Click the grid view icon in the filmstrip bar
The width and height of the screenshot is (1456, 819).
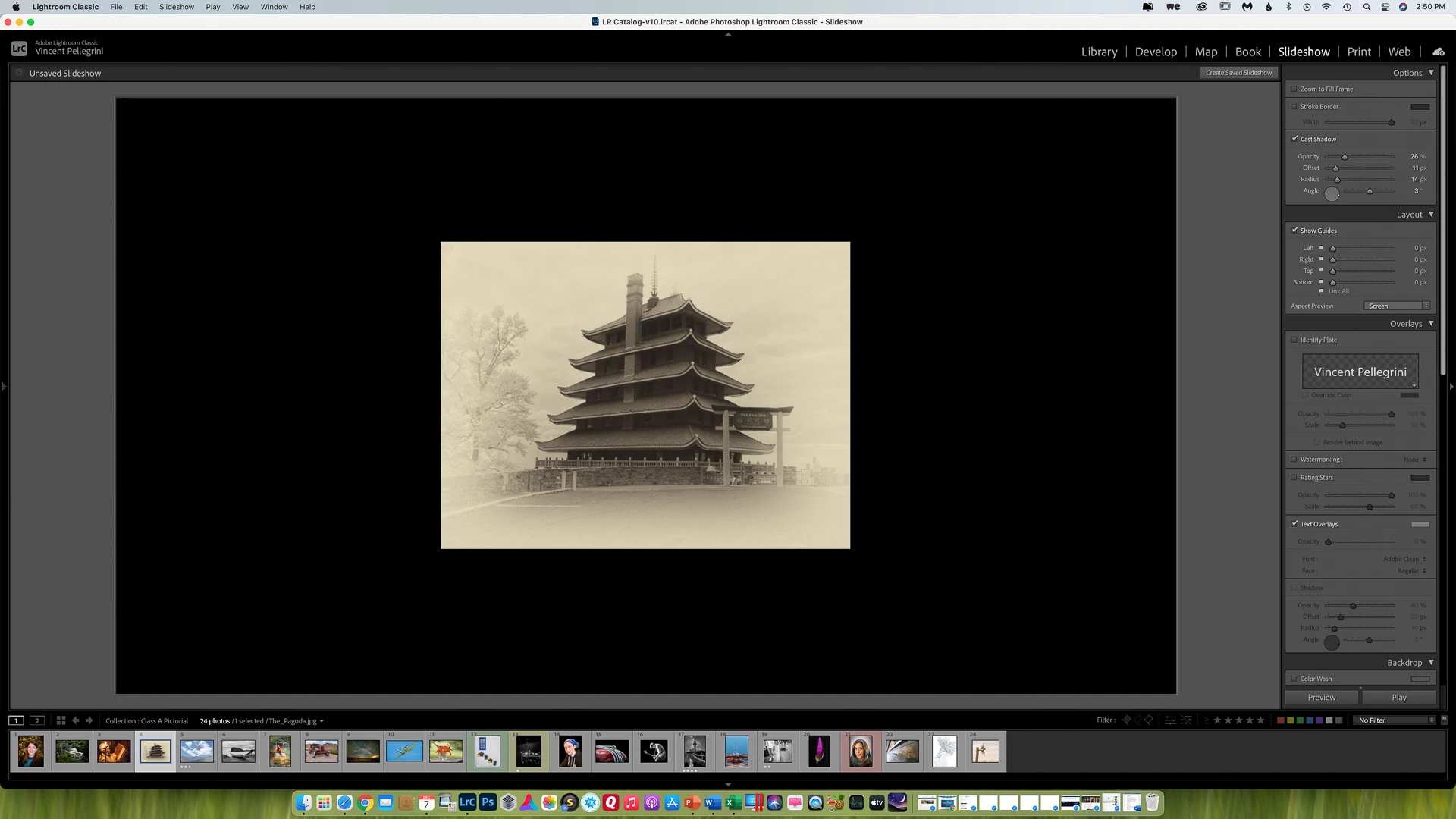(61, 720)
